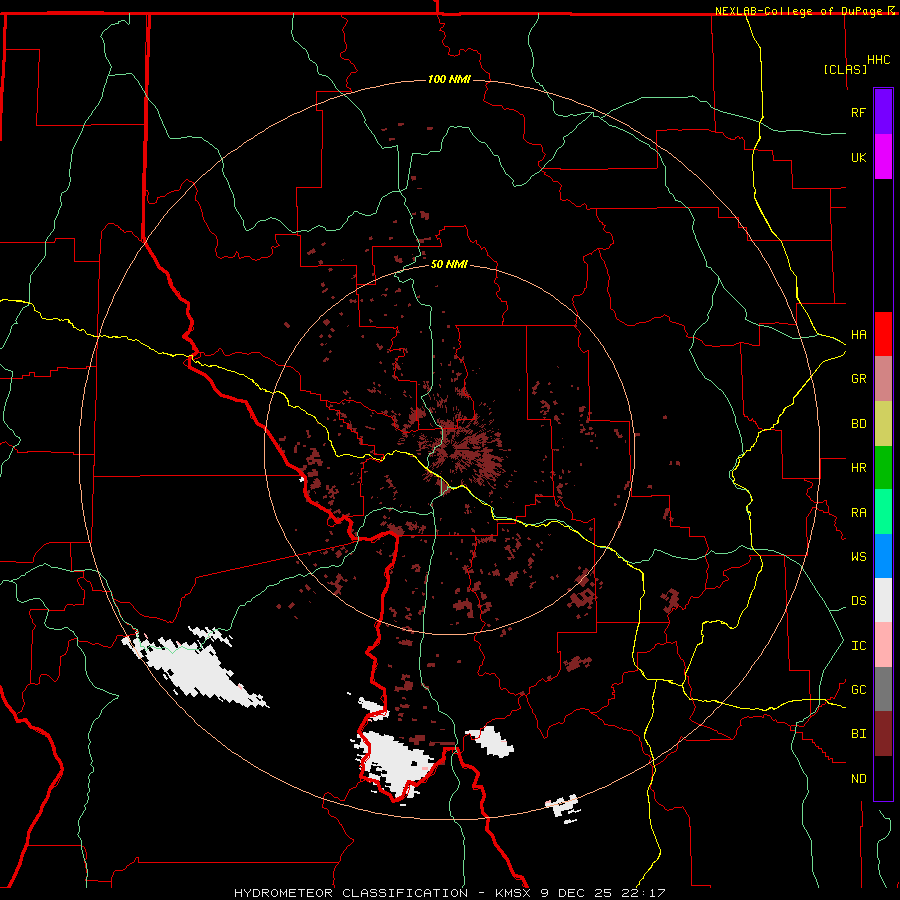Click the RA legend label
900x900 pixels.
(859, 513)
